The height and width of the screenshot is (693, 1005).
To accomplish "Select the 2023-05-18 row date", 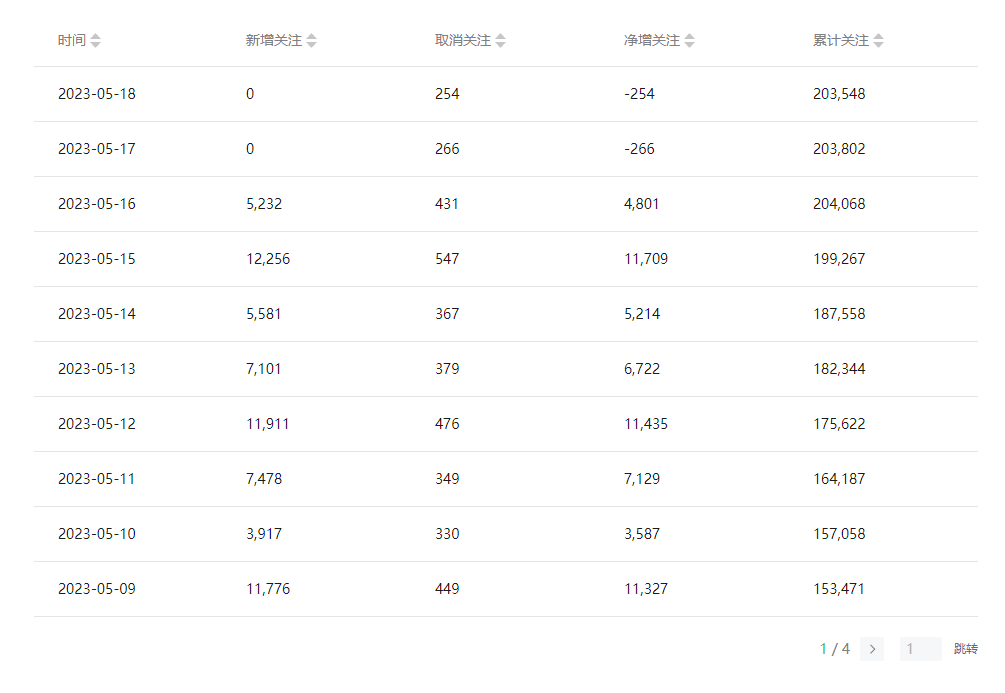I will click(x=96, y=94).
